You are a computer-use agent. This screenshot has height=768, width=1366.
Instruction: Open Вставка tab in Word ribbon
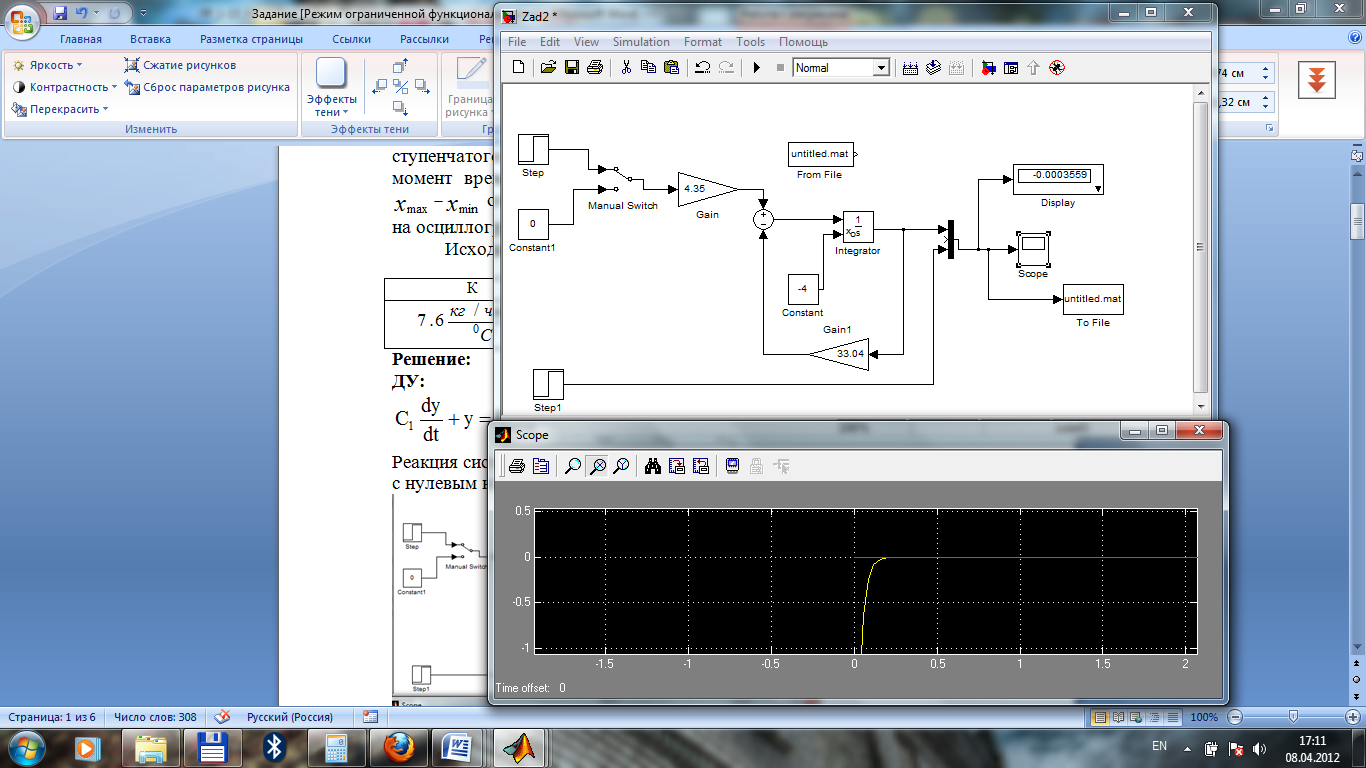tap(150, 39)
